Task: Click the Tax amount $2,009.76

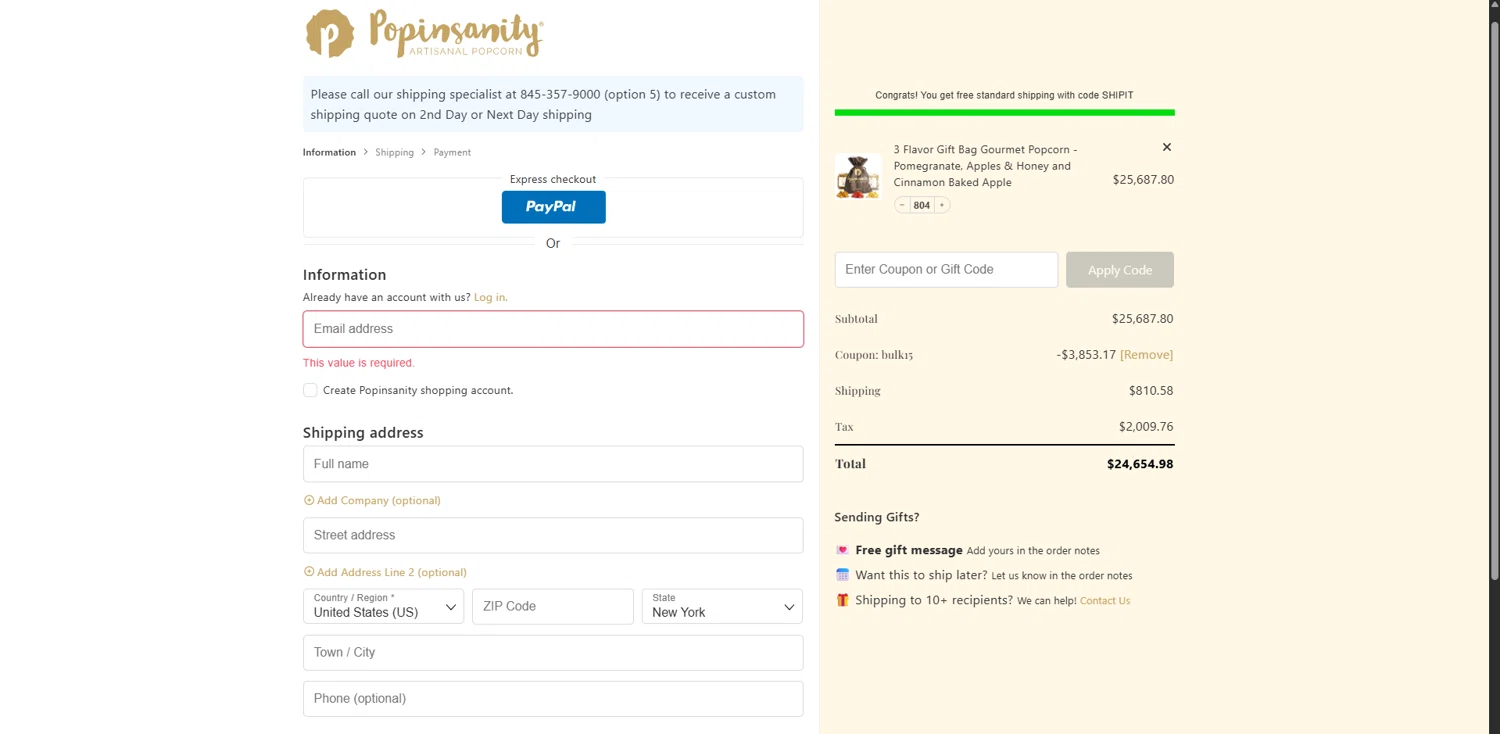Action: point(1146,427)
